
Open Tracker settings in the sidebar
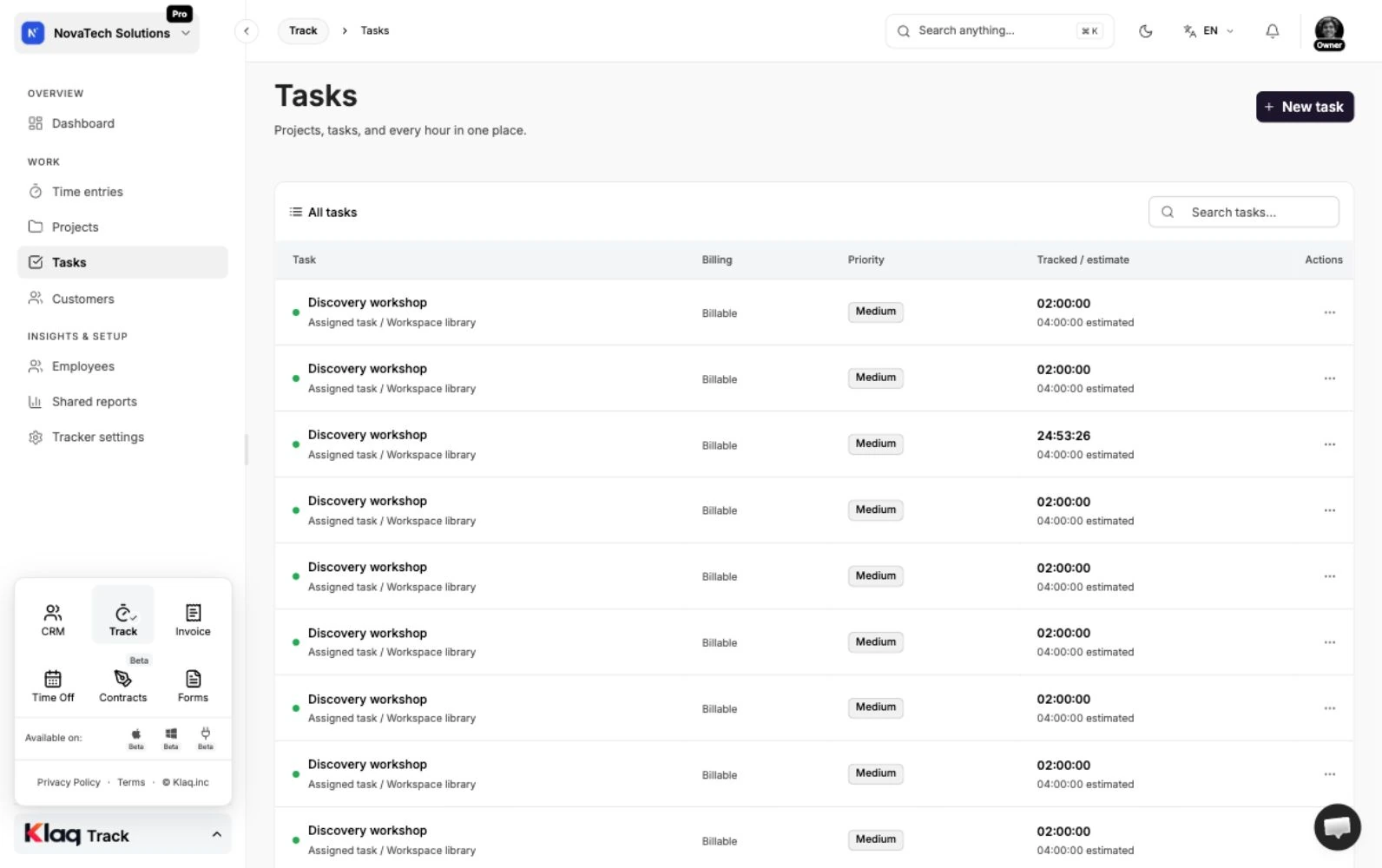pos(122,437)
